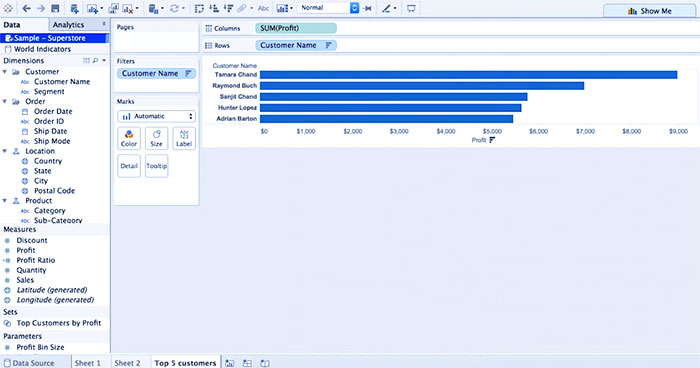Screen dimensions: 700x368
Task: Collapse the Customer folder in Dimensions
Action: 5,71
